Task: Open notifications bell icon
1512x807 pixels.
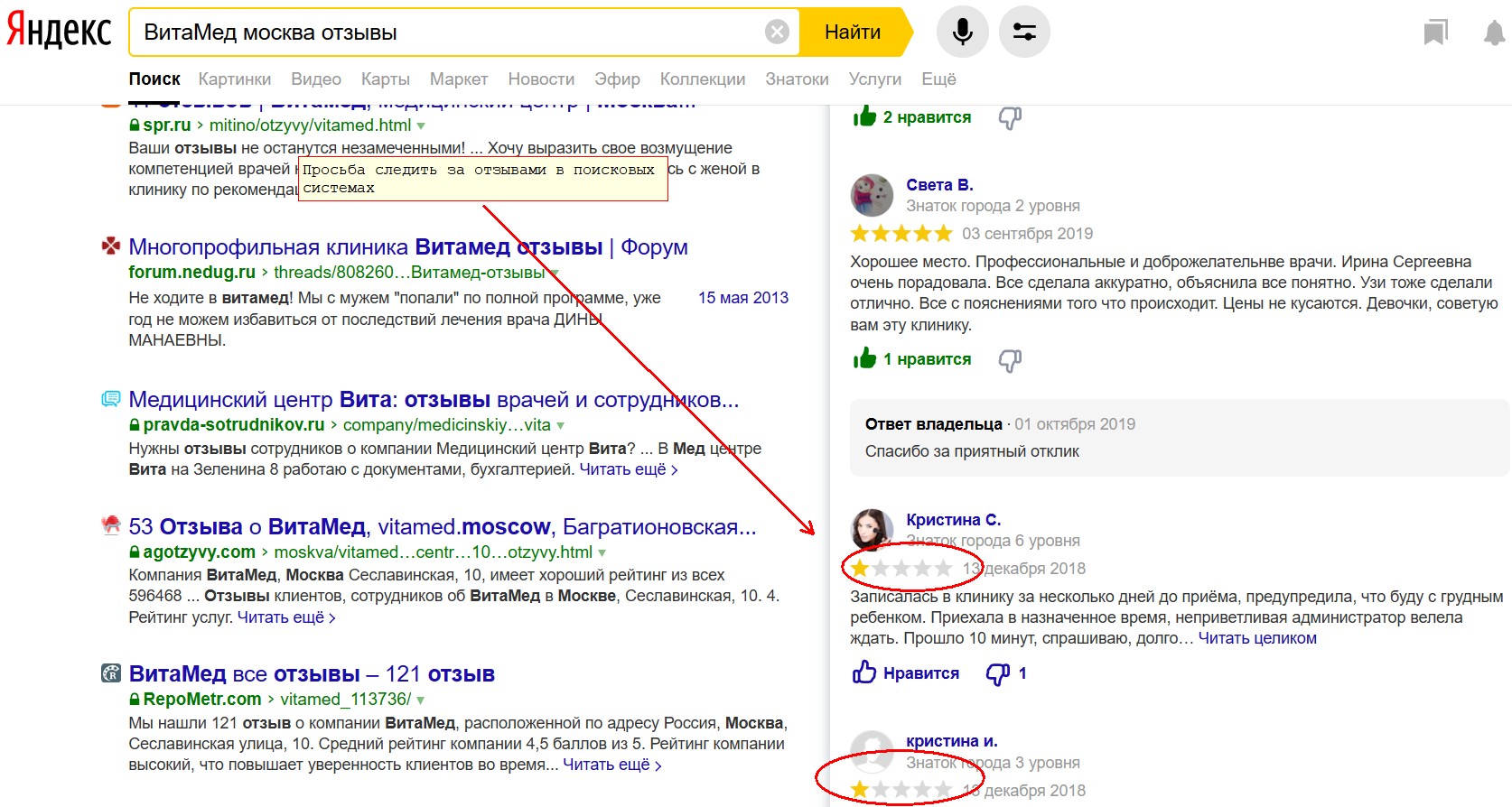Action: (1495, 33)
